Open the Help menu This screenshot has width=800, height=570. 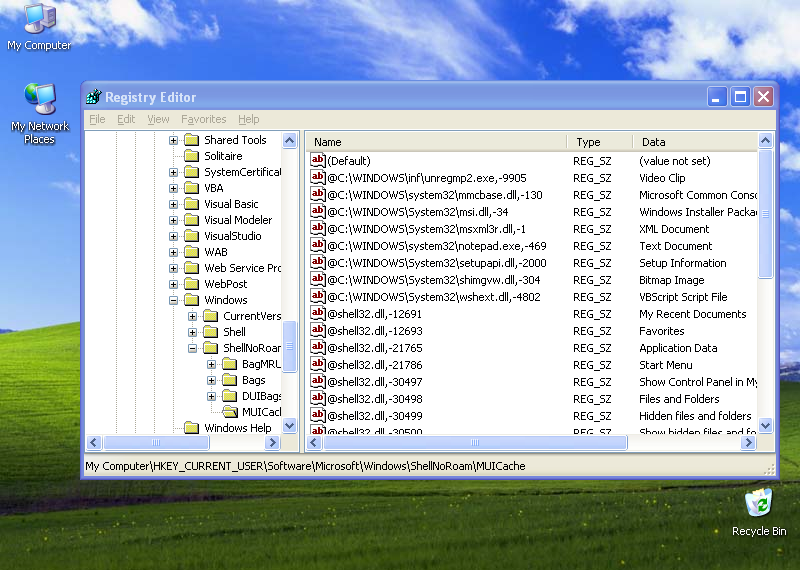[248, 119]
